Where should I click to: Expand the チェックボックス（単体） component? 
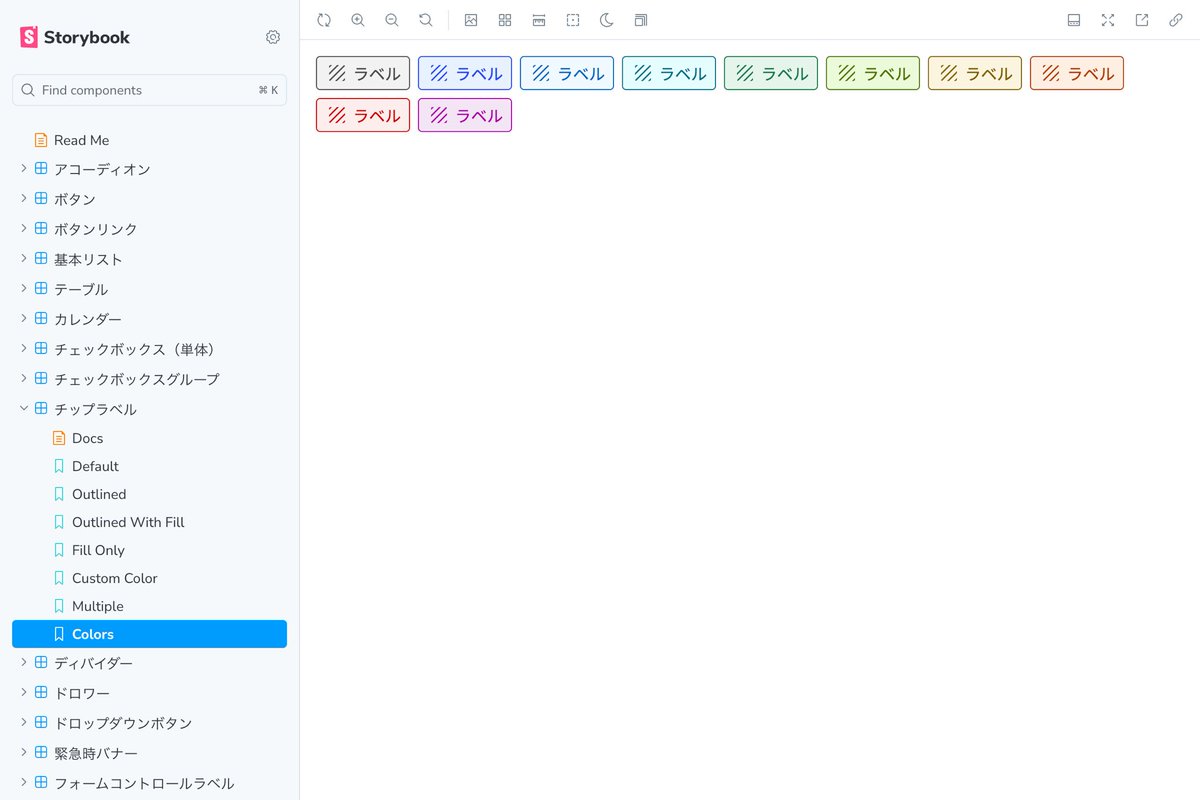click(x=149, y=349)
